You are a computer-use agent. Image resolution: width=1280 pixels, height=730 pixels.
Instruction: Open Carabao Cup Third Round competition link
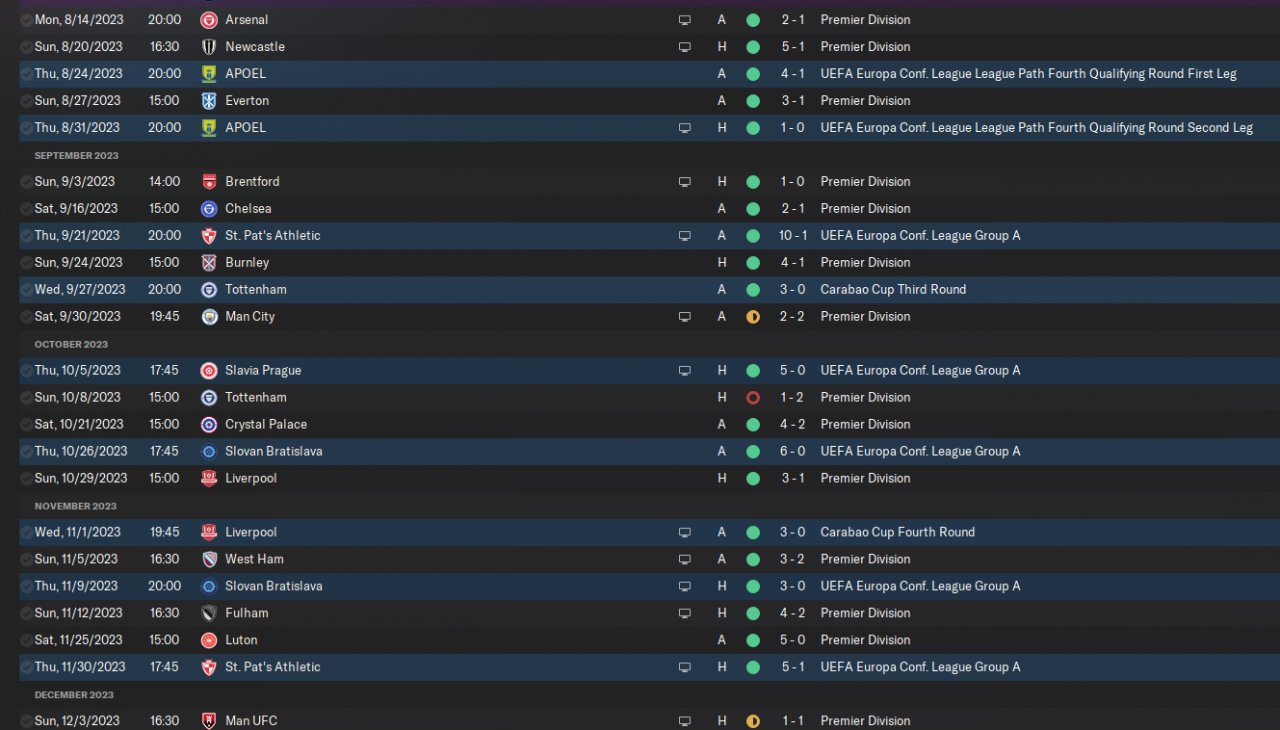pyautogui.click(x=893, y=290)
